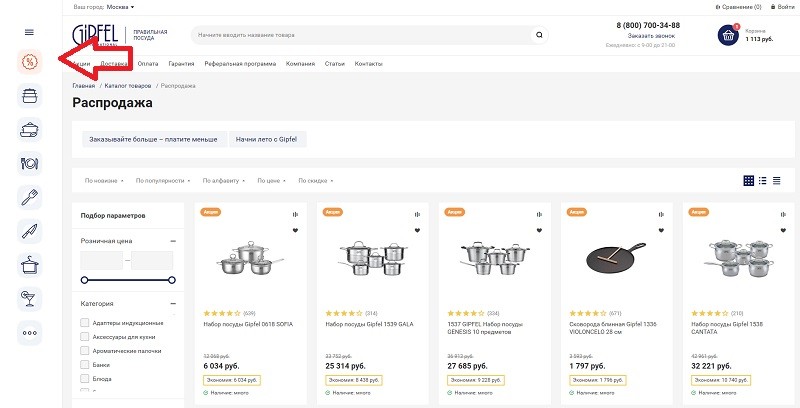
Task: Click the cocktail glass category icon
Action: click(30, 297)
